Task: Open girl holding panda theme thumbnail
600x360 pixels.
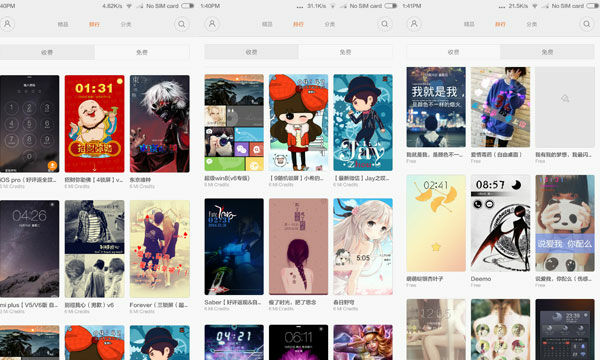Action: [x=565, y=223]
